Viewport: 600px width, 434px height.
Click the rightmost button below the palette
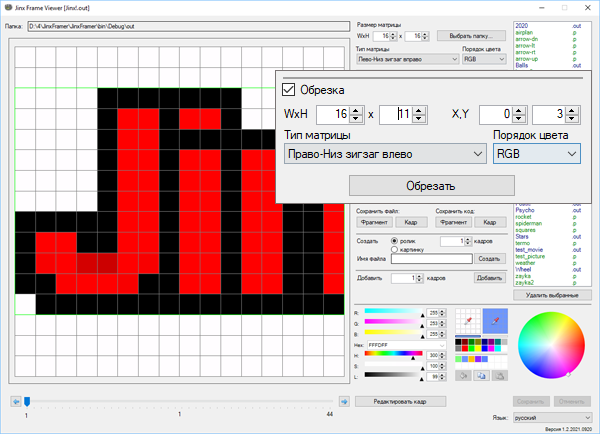tap(500, 376)
